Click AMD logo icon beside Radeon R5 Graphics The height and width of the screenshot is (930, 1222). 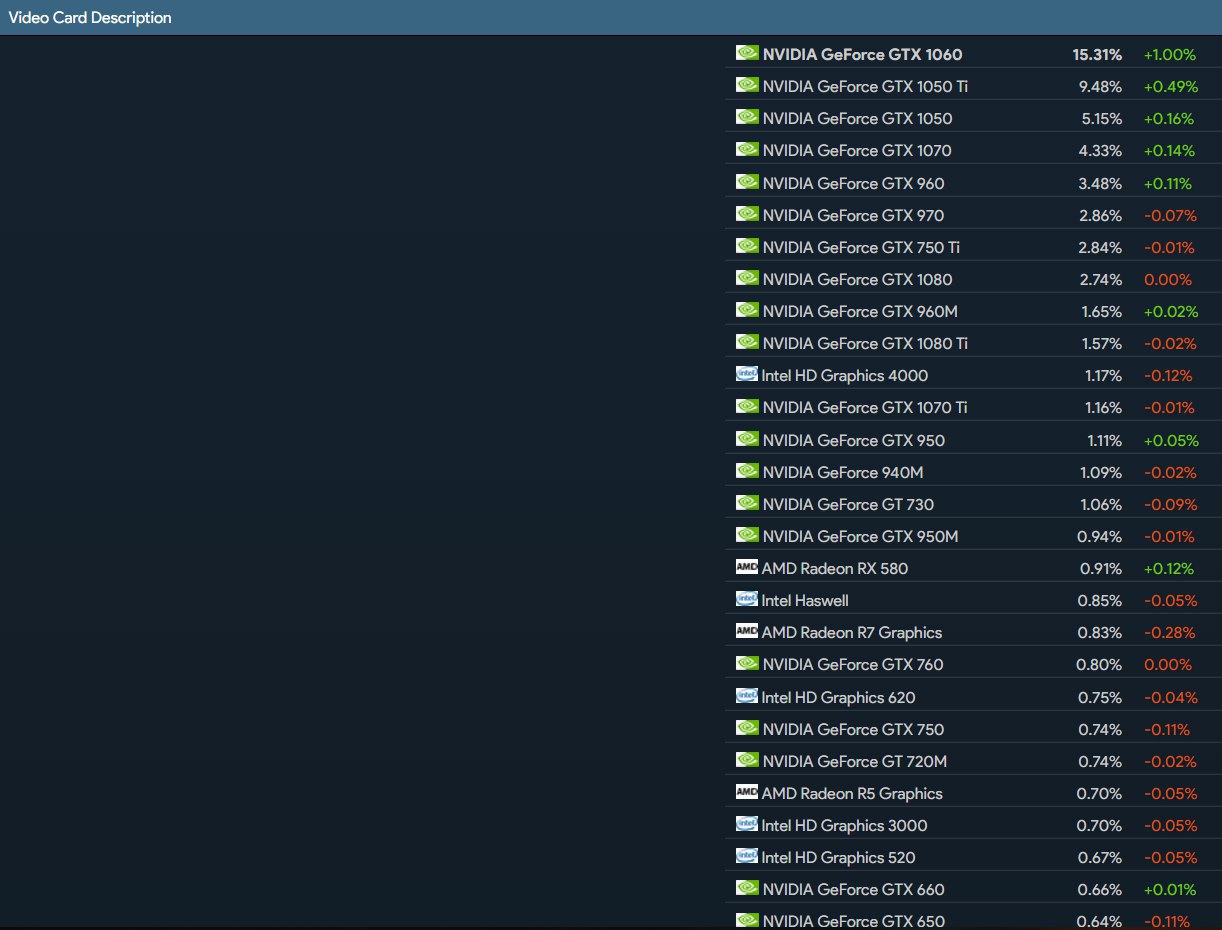click(x=746, y=792)
